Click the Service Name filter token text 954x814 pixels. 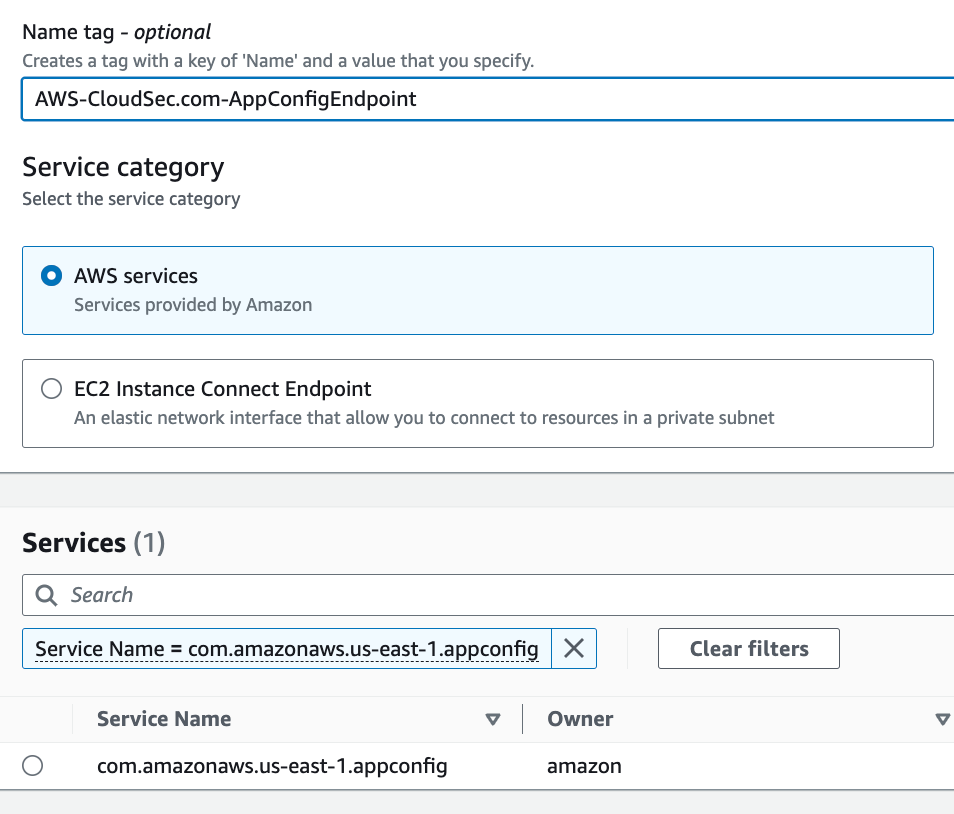(x=287, y=649)
